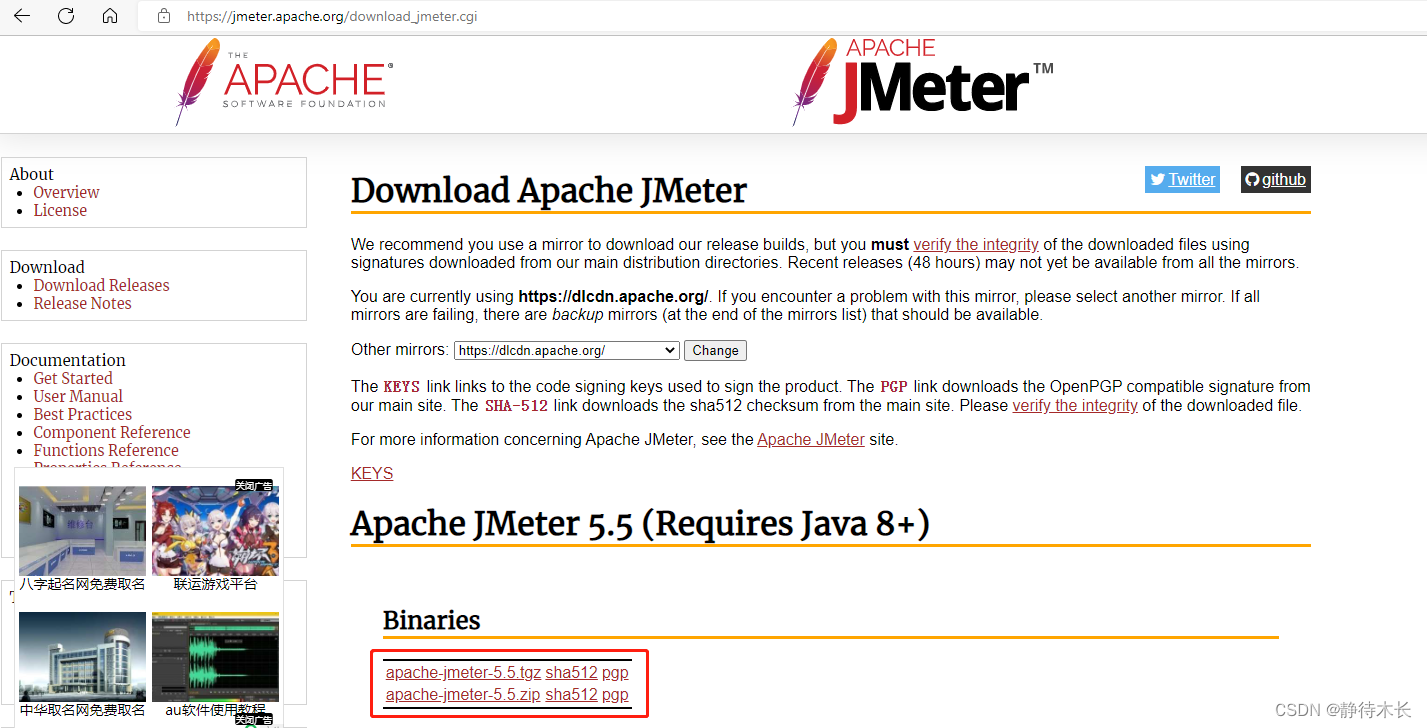The image size is (1427, 728).
Task: Go to Download Releases
Action: pyautogui.click(x=101, y=285)
